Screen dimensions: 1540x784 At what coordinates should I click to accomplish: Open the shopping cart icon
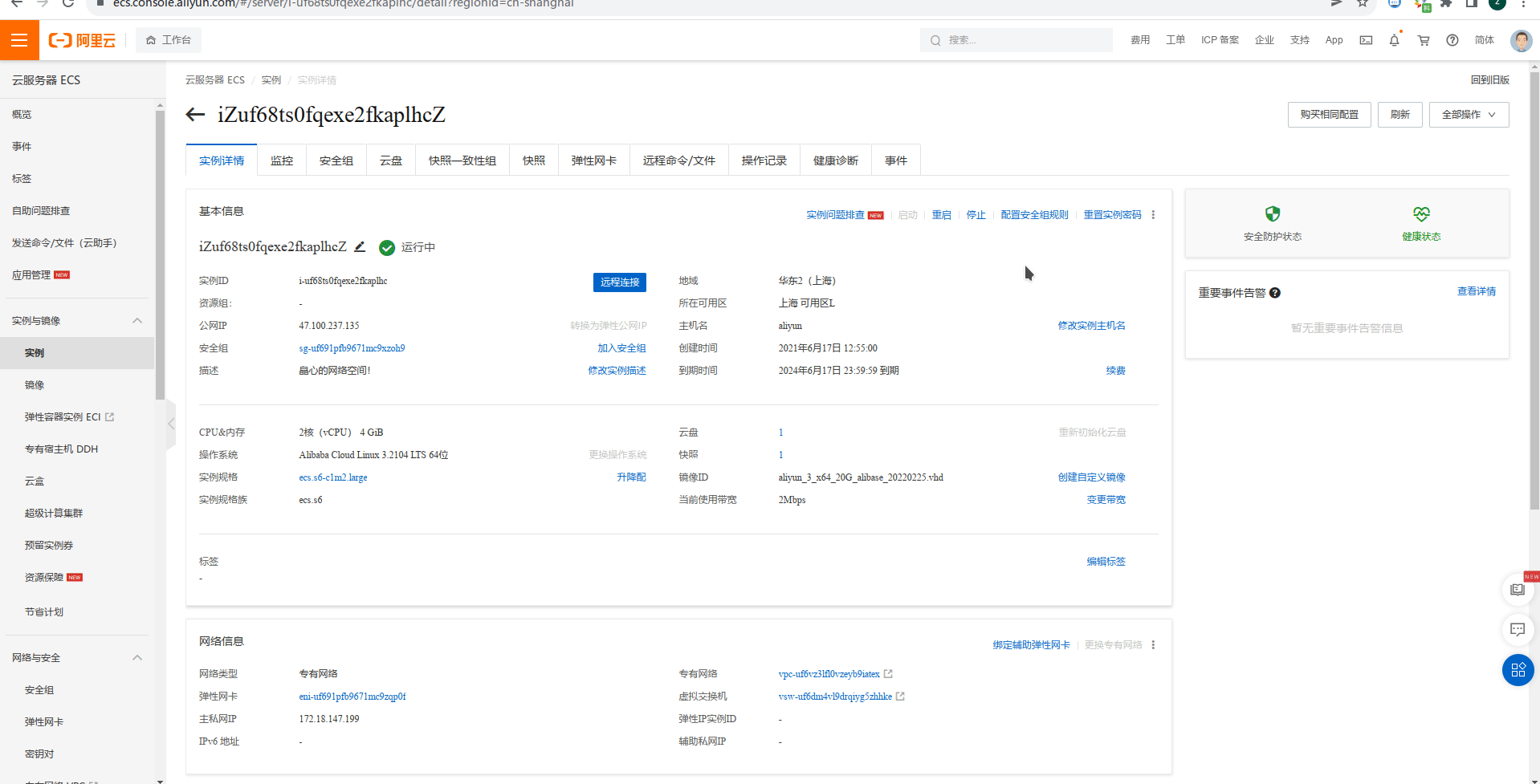[1424, 40]
